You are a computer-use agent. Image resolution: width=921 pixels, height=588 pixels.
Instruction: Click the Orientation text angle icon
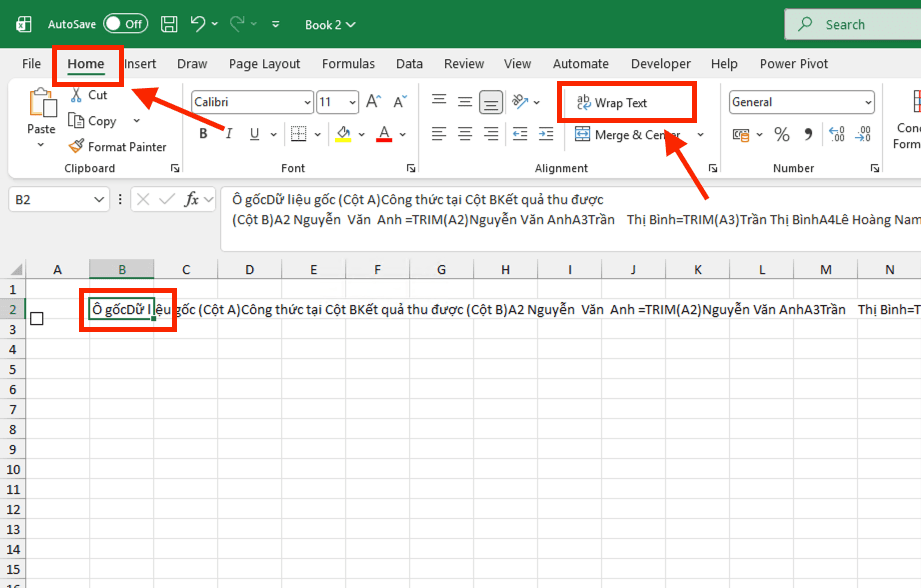point(520,102)
